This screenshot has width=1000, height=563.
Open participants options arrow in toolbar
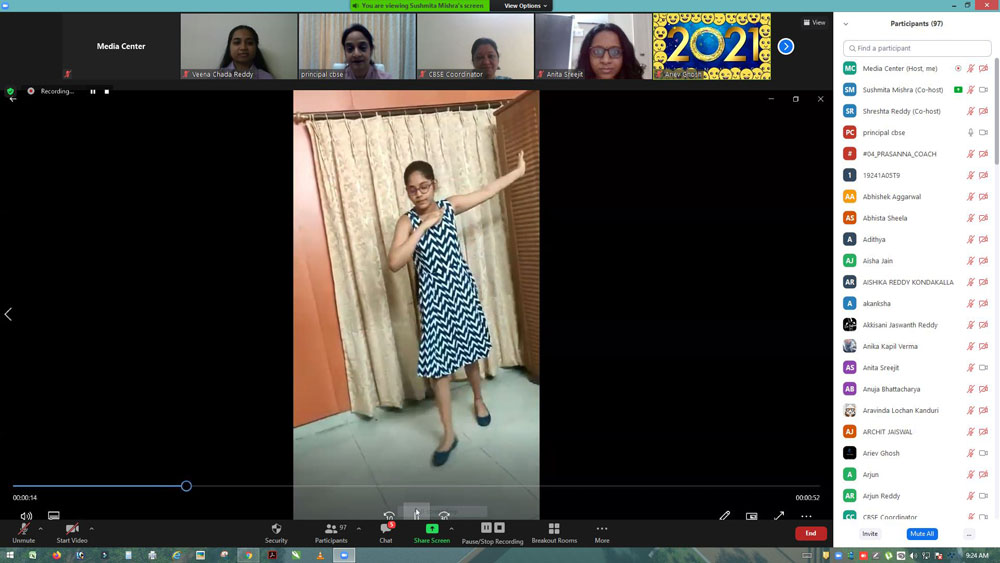tap(358, 529)
